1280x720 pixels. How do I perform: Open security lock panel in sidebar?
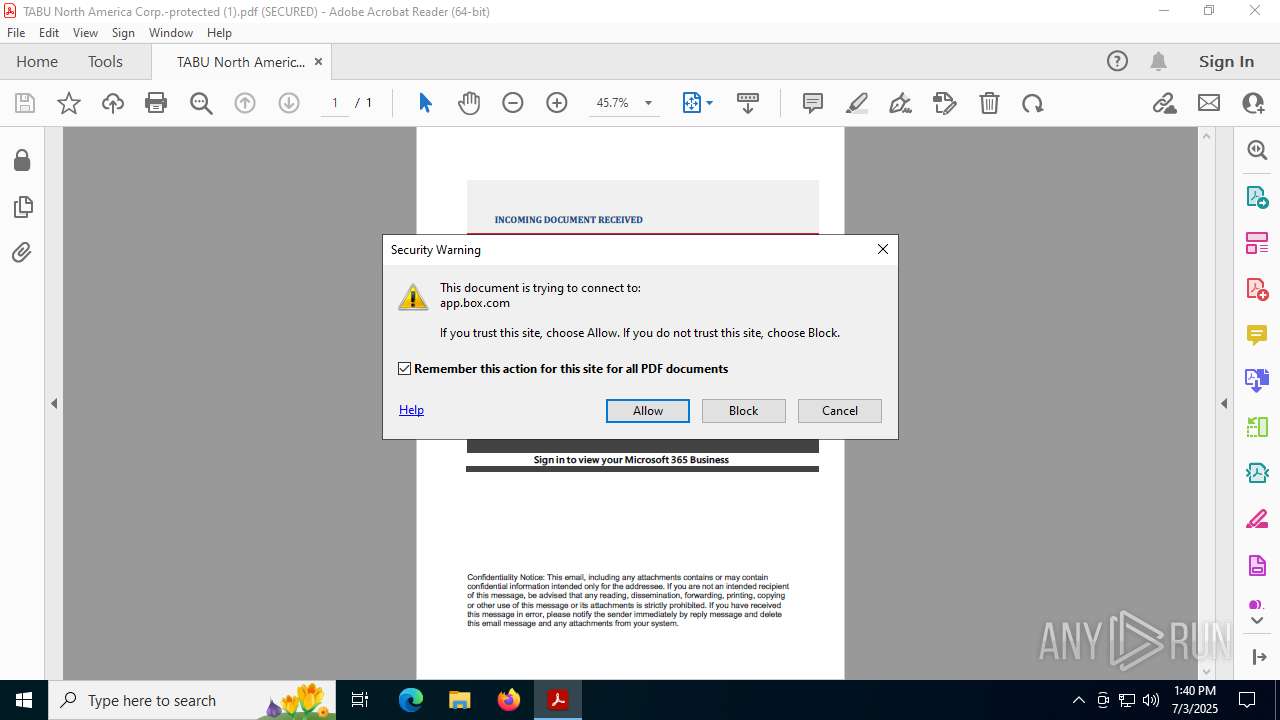click(x=22, y=160)
